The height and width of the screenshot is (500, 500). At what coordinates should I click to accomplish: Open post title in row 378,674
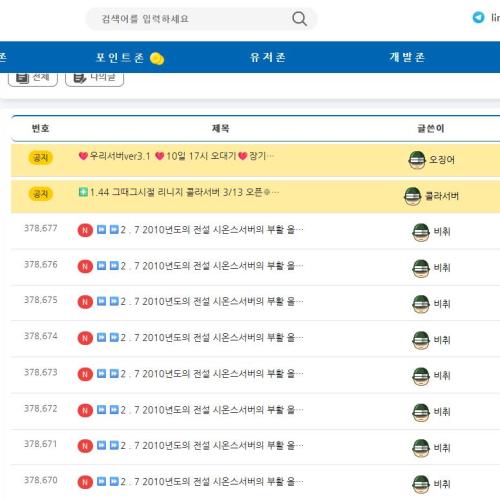click(200, 338)
